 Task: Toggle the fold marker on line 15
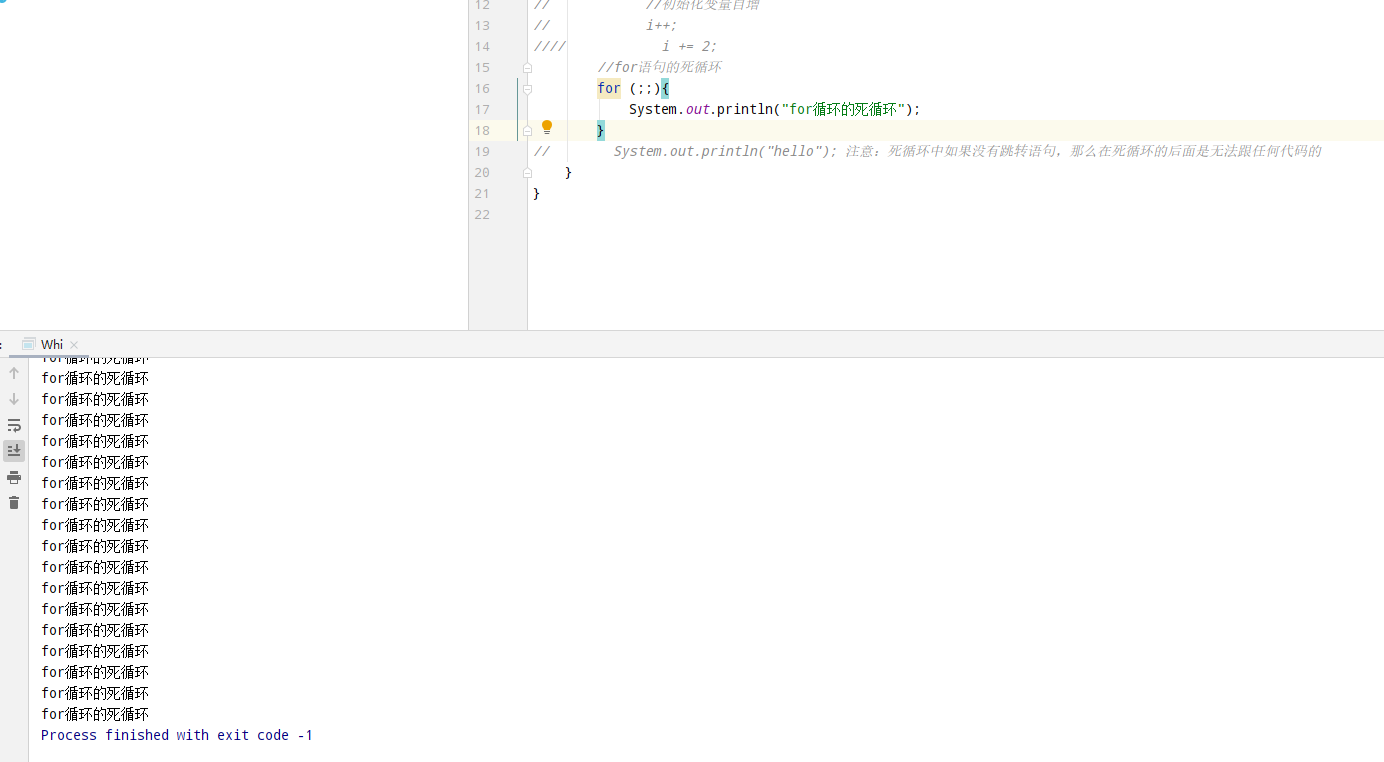click(x=527, y=68)
